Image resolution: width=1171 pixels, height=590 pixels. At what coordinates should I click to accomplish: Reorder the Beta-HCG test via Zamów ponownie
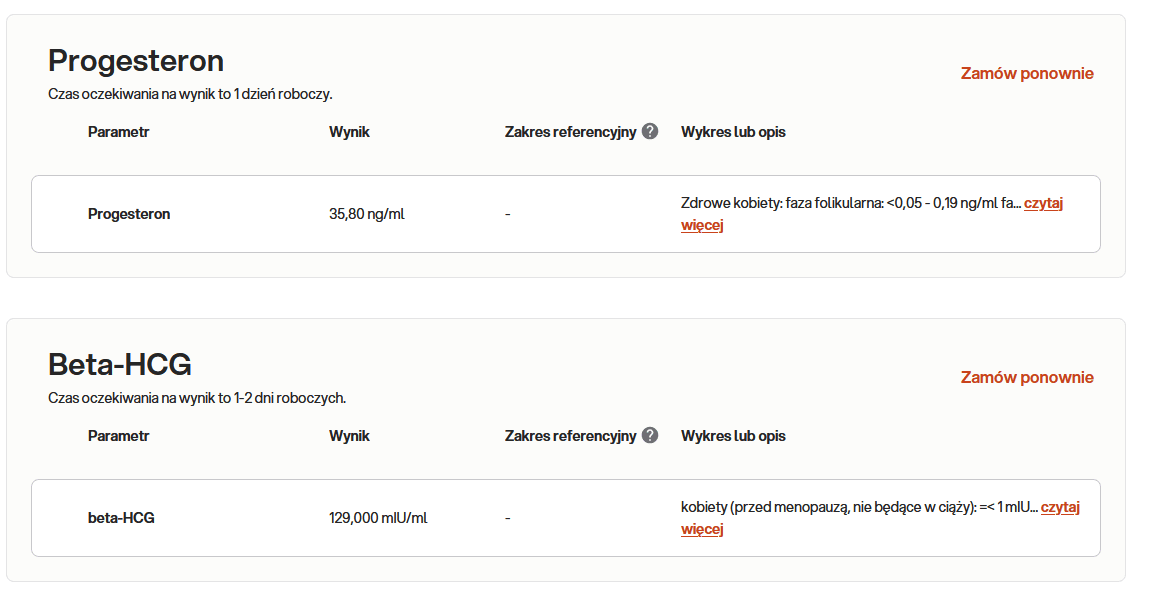click(1027, 377)
